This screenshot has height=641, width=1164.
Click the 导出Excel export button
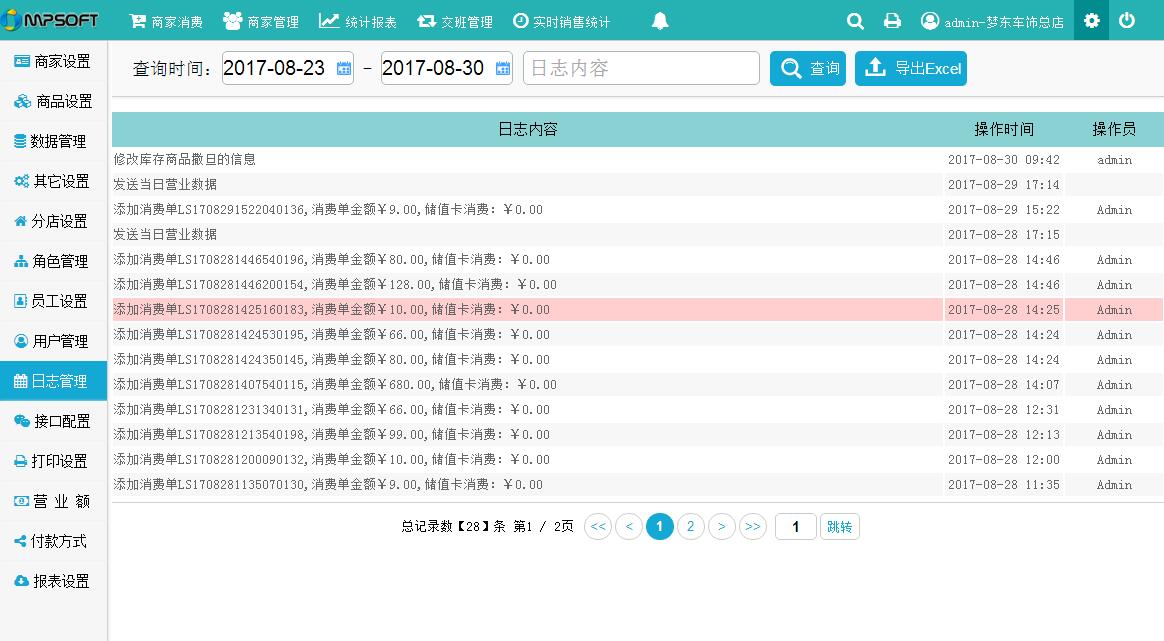pos(911,68)
